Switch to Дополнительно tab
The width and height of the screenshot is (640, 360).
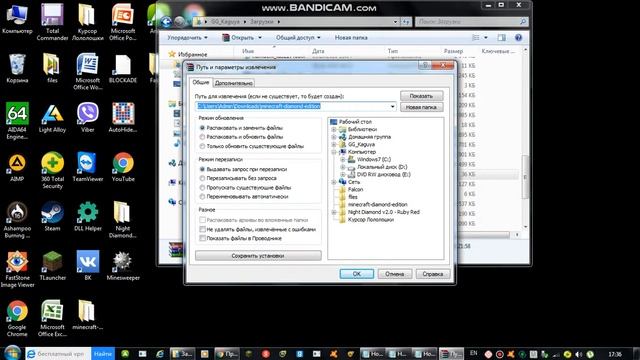(x=233, y=83)
